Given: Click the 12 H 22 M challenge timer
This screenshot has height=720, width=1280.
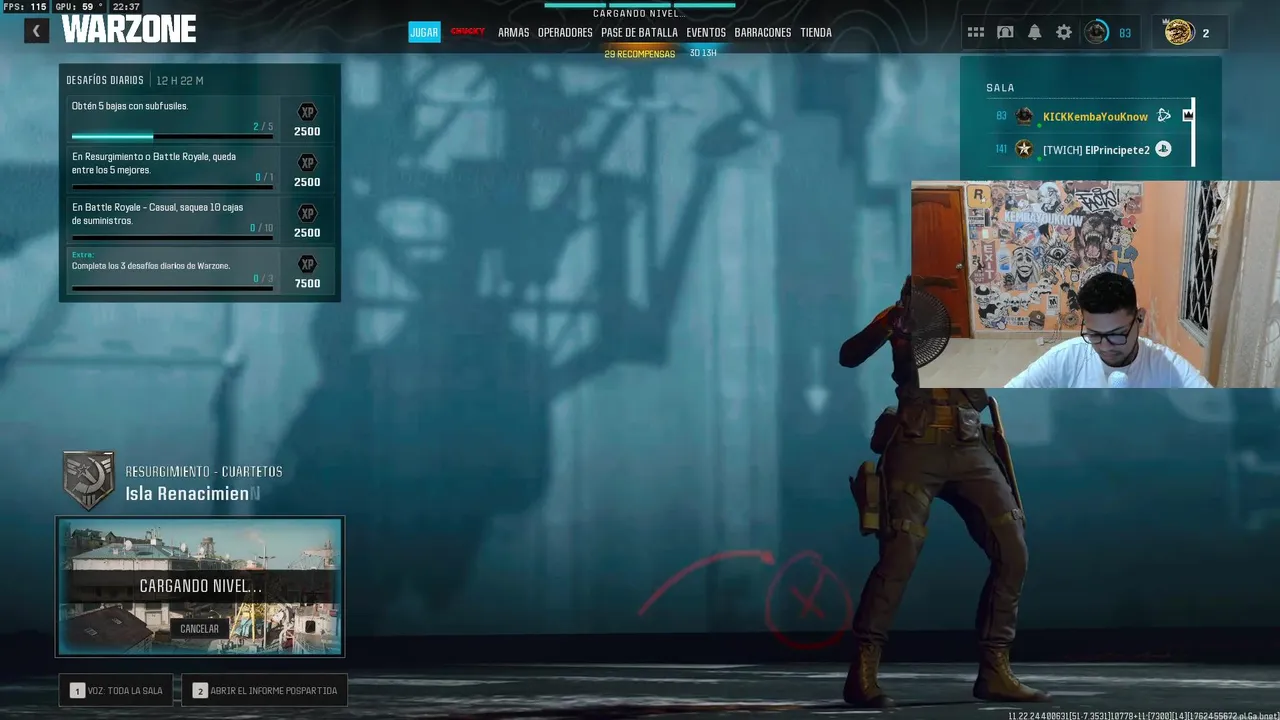Looking at the screenshot, I should pos(180,80).
